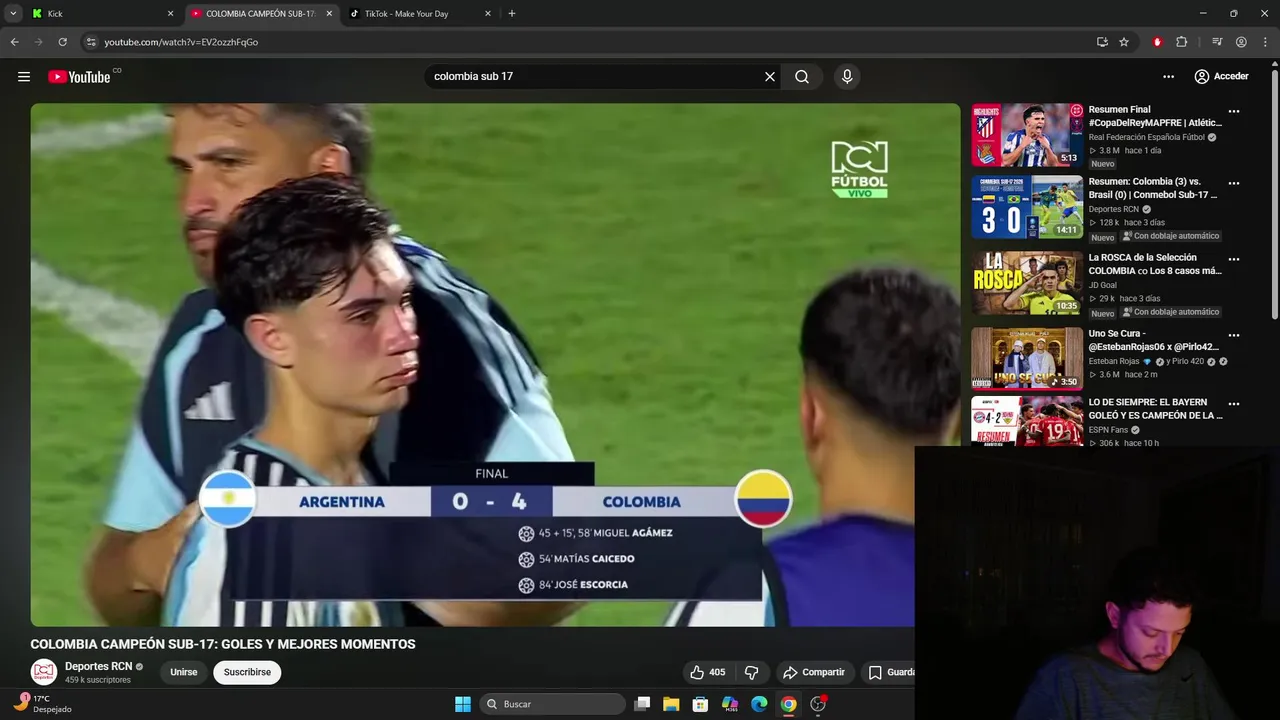Open options menu for Colombia vs. Brasil video
The height and width of the screenshot is (720, 1280).
(x=1234, y=184)
